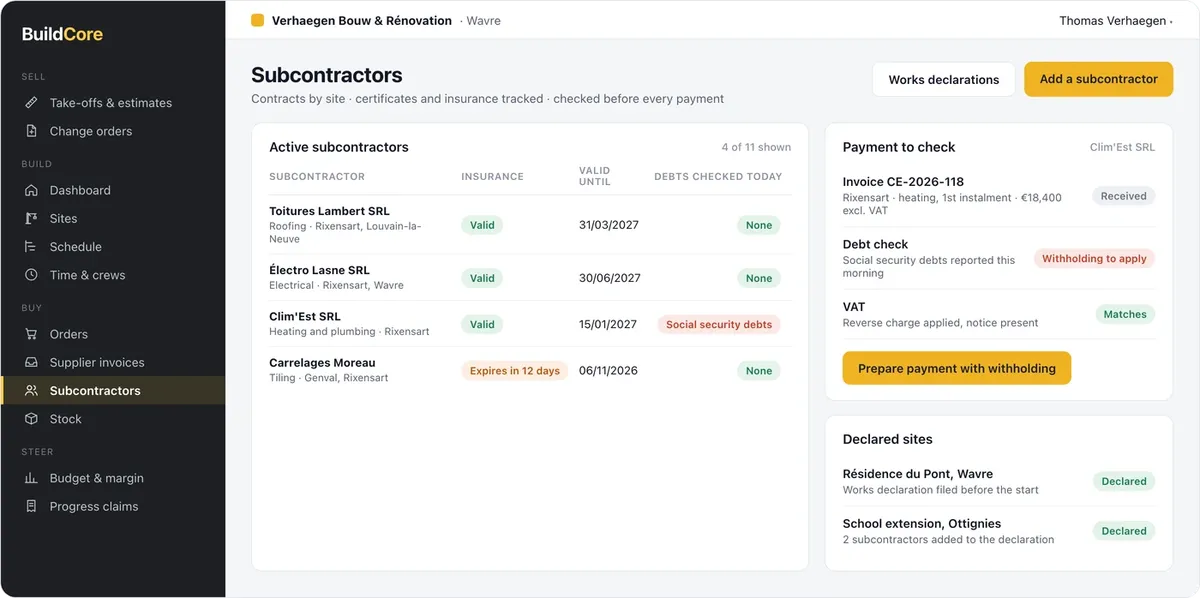The image size is (1200, 598).
Task: Click None badge in Électro Lasne row
Action: point(759,278)
